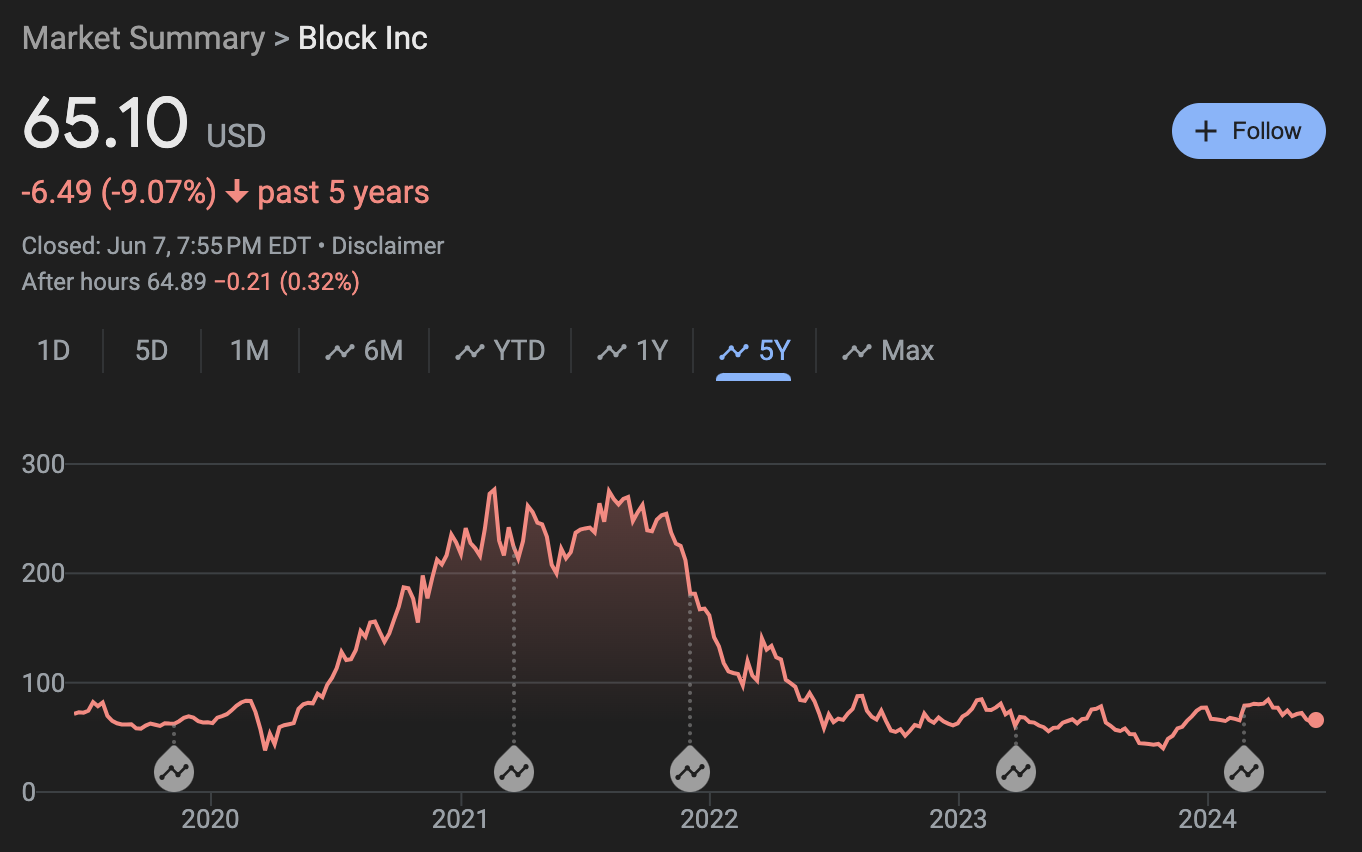
Task: Follow Block Inc stock
Action: (x=1248, y=131)
